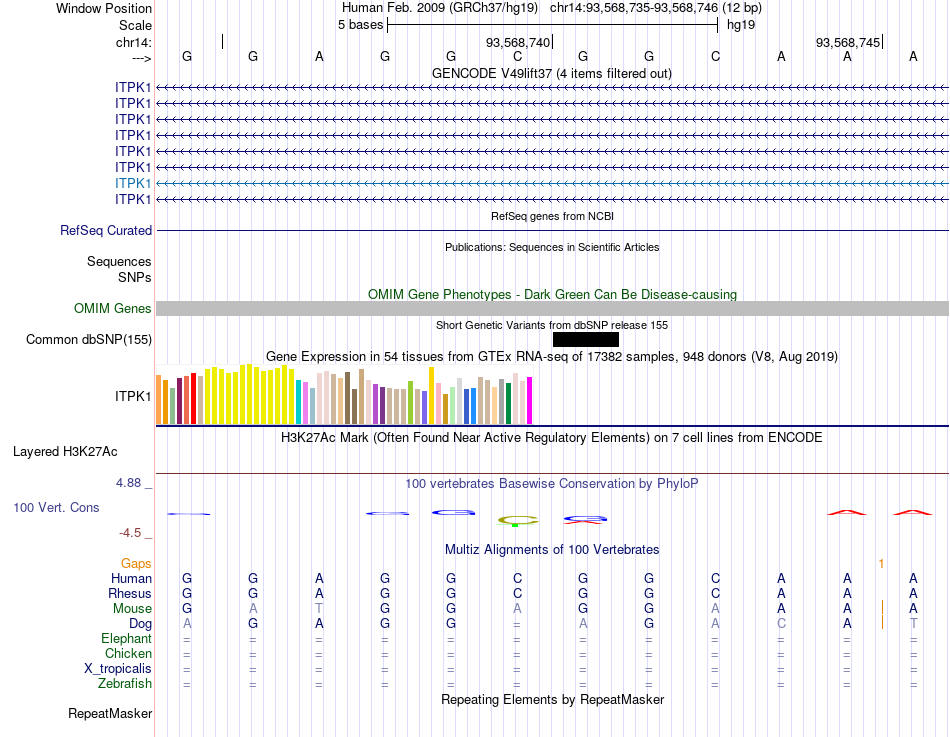The width and height of the screenshot is (950, 737).
Task: Click the Dog alignment row label
Action: point(140,624)
